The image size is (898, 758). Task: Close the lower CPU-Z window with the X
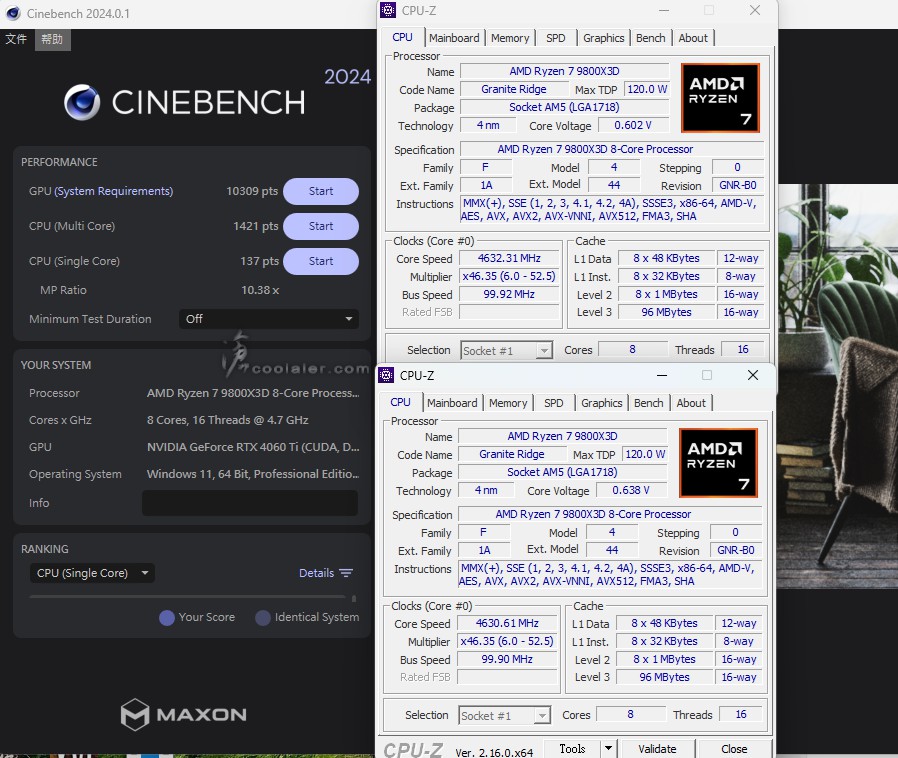[x=753, y=375]
